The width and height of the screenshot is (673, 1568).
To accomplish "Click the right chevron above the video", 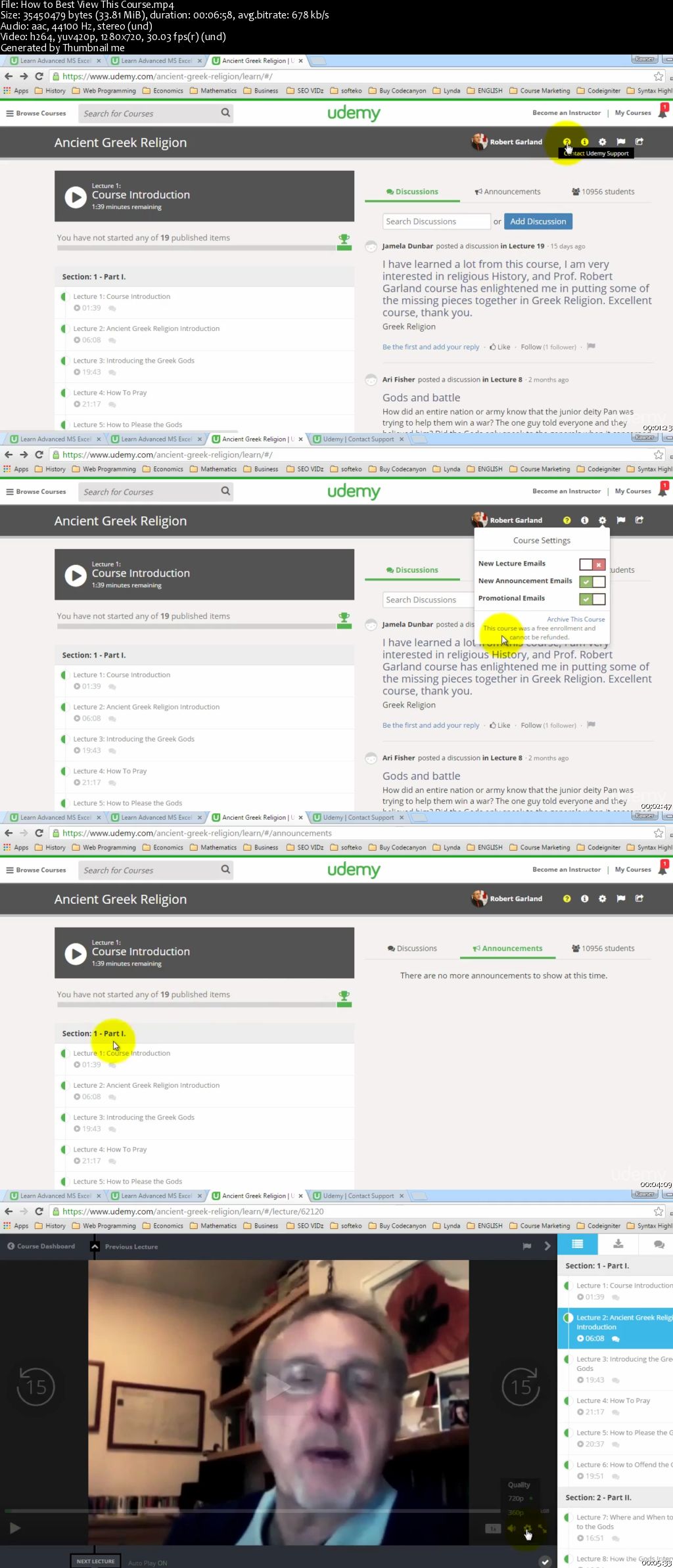I will point(547,1246).
